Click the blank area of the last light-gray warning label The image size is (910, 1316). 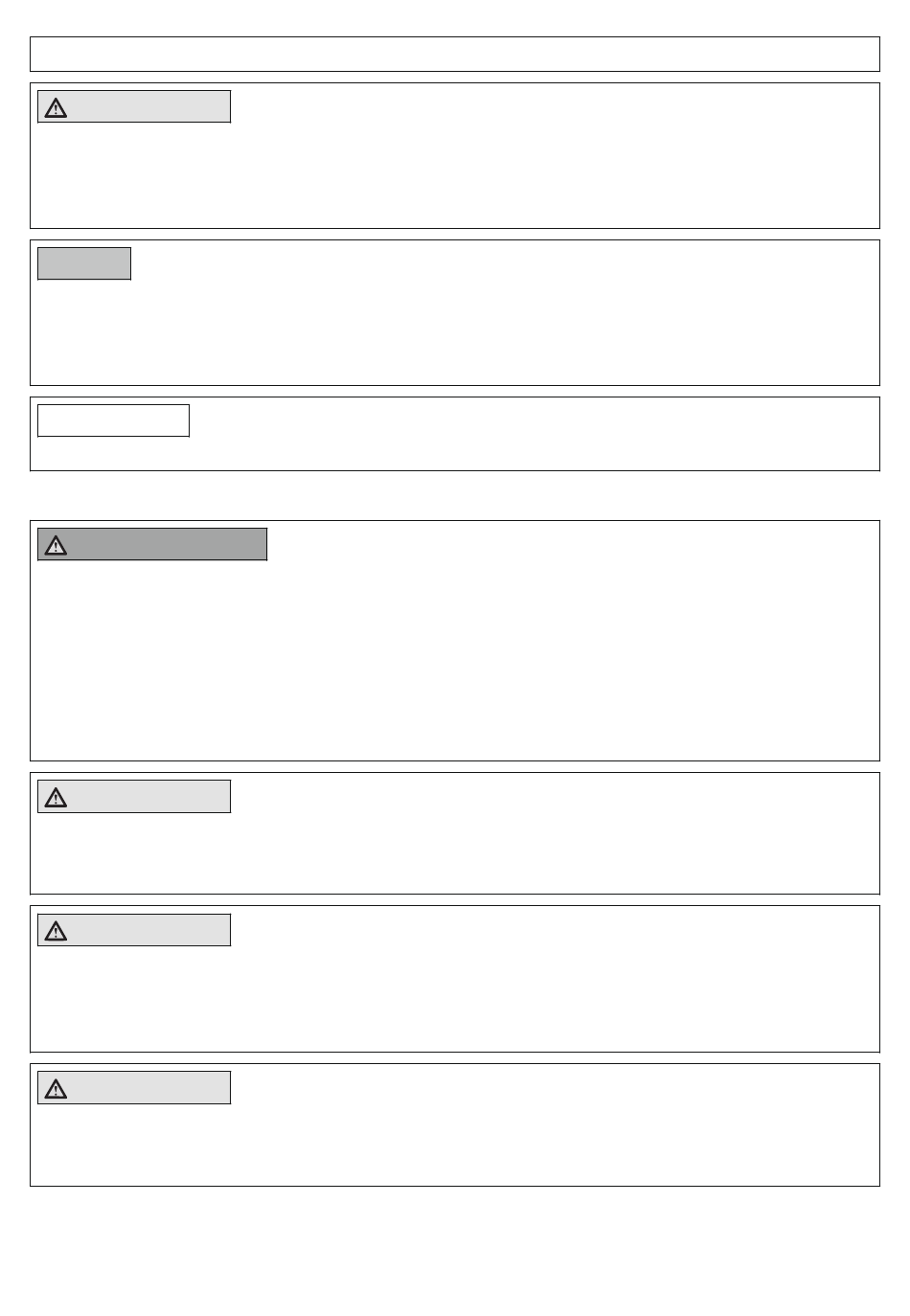(x=148, y=1088)
